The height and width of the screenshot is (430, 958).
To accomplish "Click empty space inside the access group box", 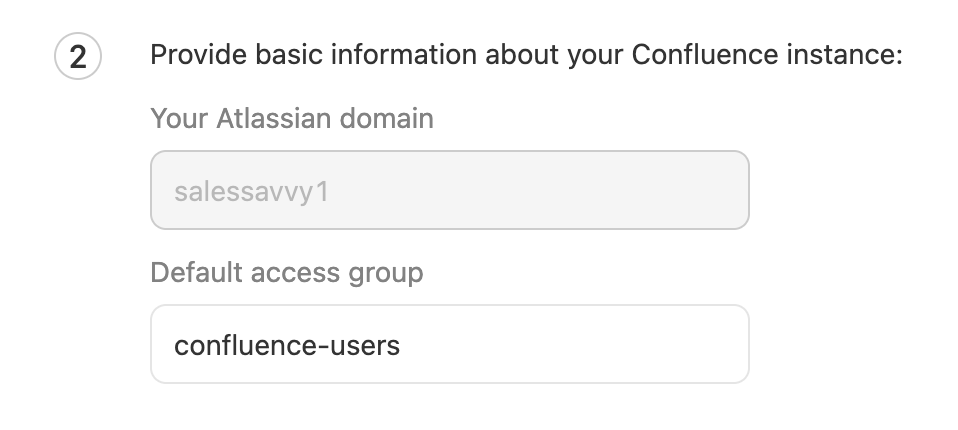I will click(x=600, y=345).
